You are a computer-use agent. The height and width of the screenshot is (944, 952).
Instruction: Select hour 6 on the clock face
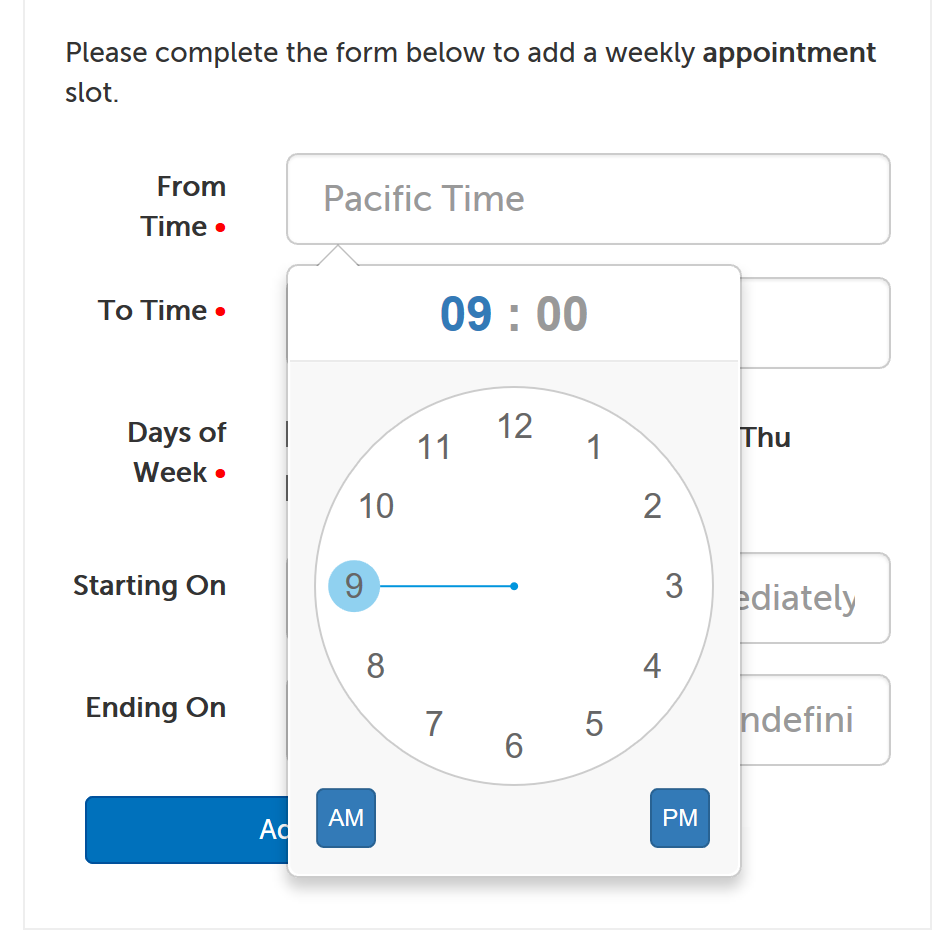click(513, 746)
